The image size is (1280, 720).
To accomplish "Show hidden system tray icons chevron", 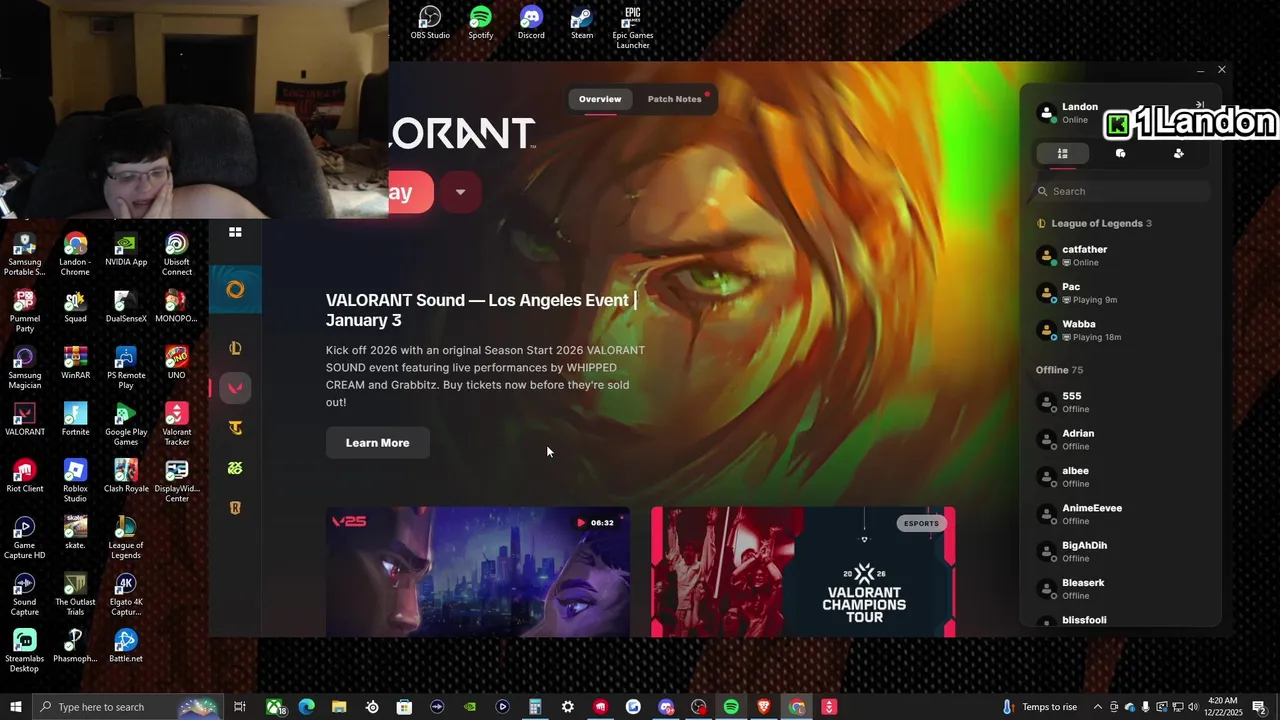I will tap(1097, 707).
